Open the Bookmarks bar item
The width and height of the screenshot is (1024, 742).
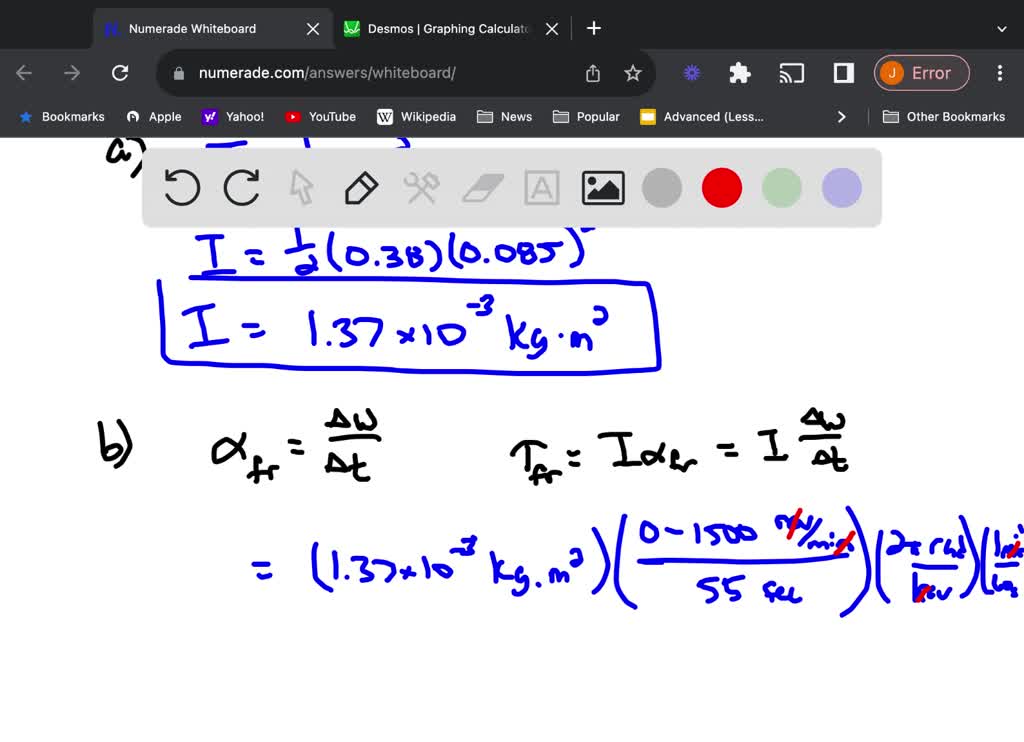pyautogui.click(x=62, y=117)
